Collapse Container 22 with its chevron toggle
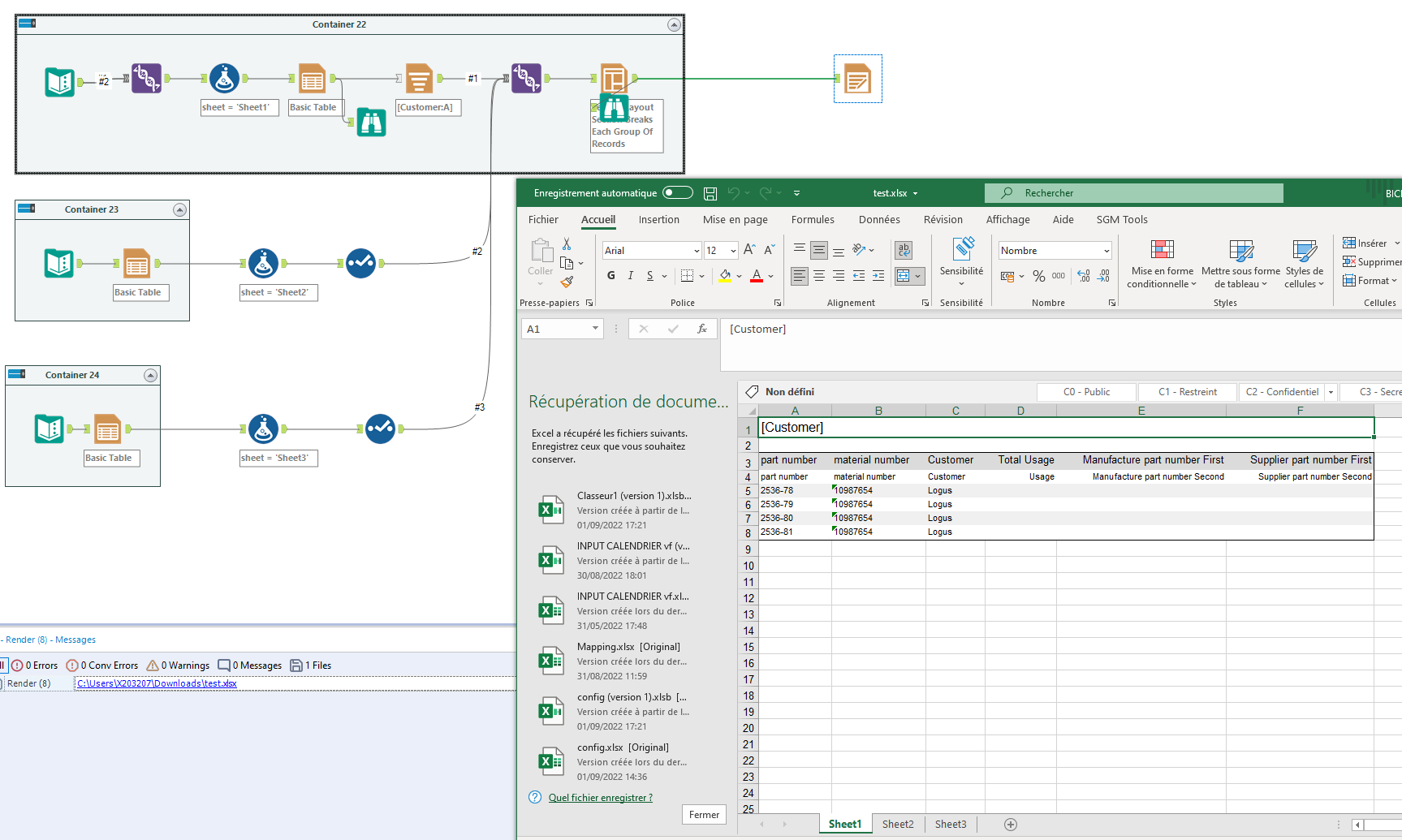 674,25
